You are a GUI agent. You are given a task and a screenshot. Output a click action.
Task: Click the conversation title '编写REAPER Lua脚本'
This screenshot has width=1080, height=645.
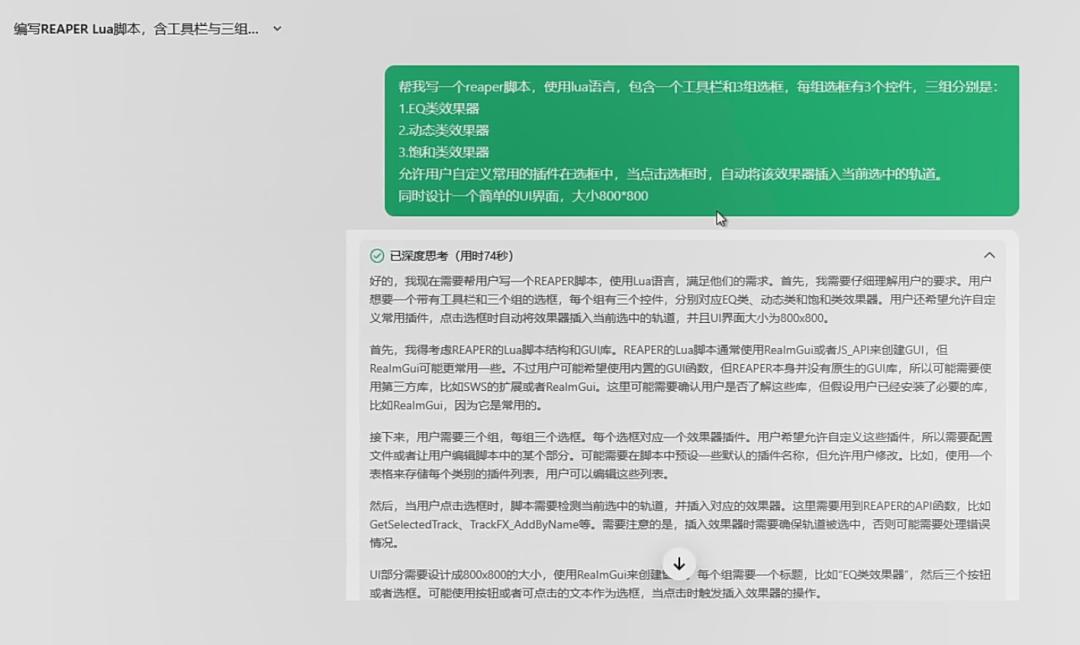point(136,29)
